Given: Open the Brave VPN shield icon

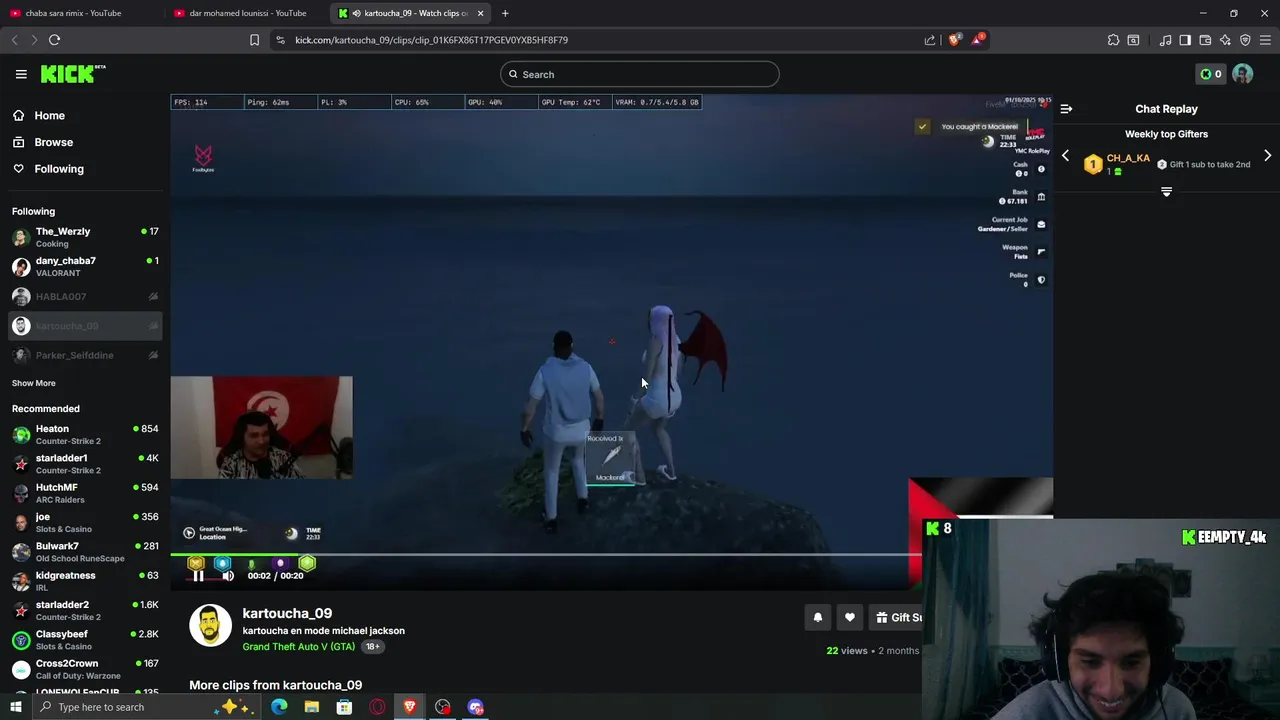Looking at the screenshot, I should click(x=1245, y=40).
